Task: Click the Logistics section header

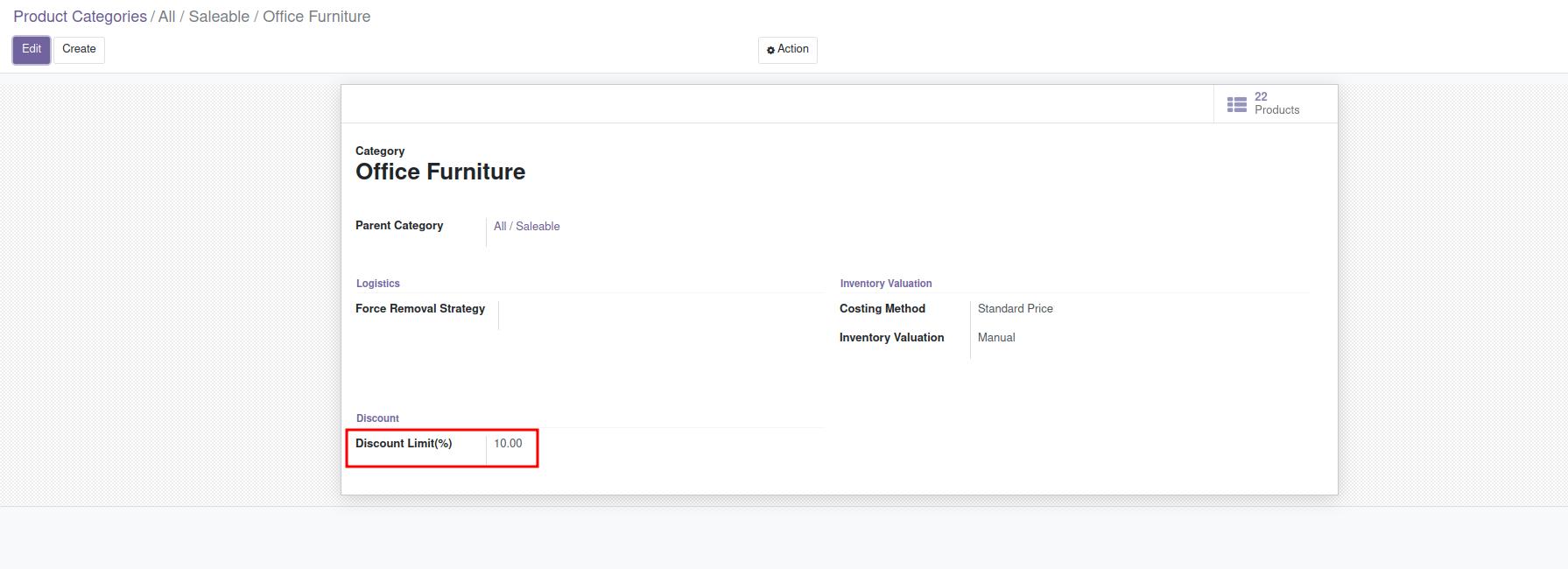Action: tap(377, 284)
